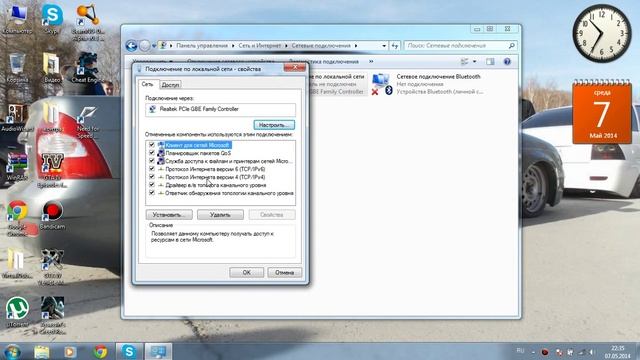Select the Bluetooth network connection item
640x360 pixels.
[427, 84]
